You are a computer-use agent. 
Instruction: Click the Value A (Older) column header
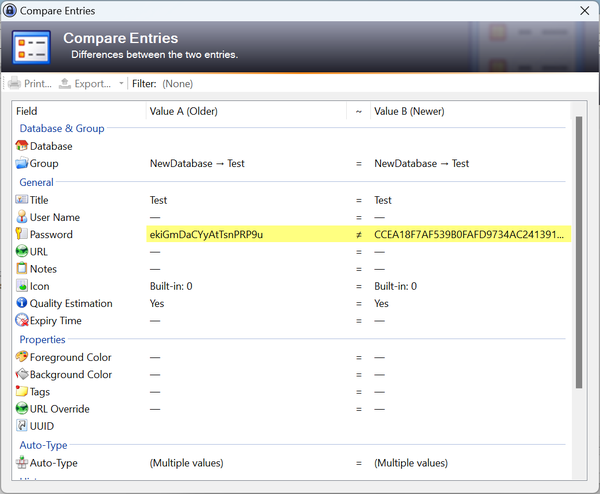(x=246, y=111)
